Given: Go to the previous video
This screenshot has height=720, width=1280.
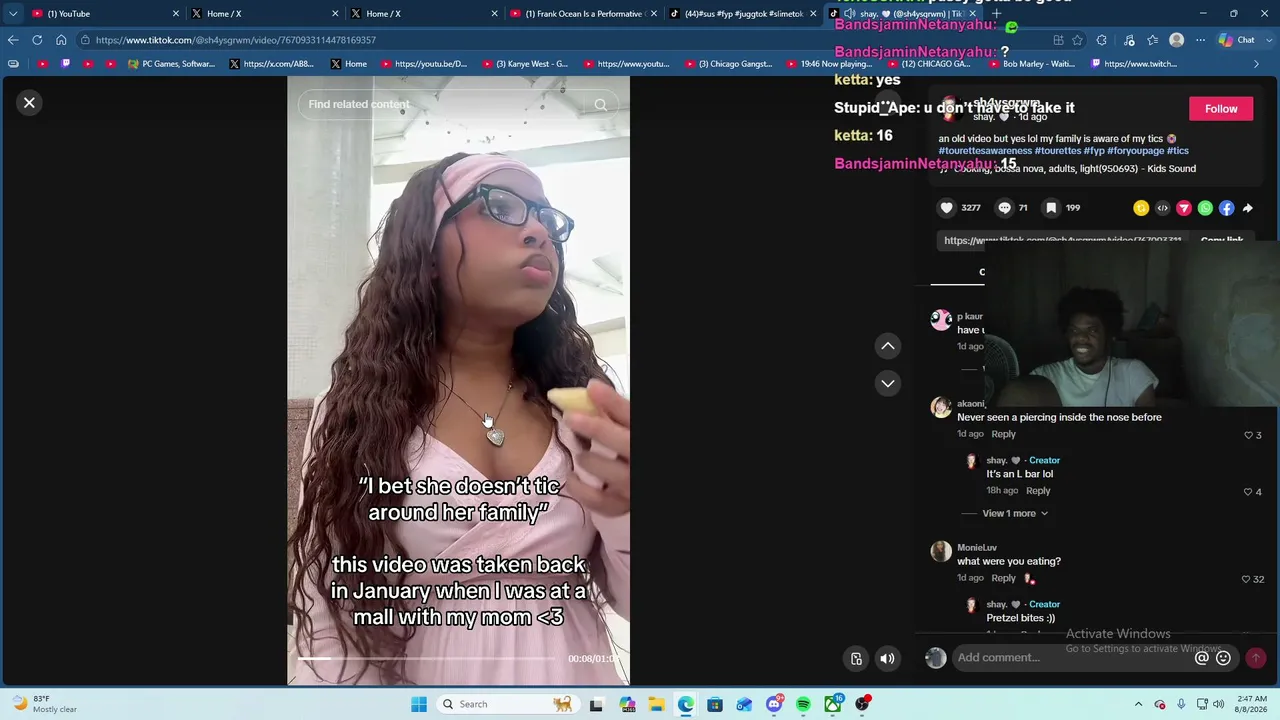Looking at the screenshot, I should pyautogui.click(x=887, y=346).
